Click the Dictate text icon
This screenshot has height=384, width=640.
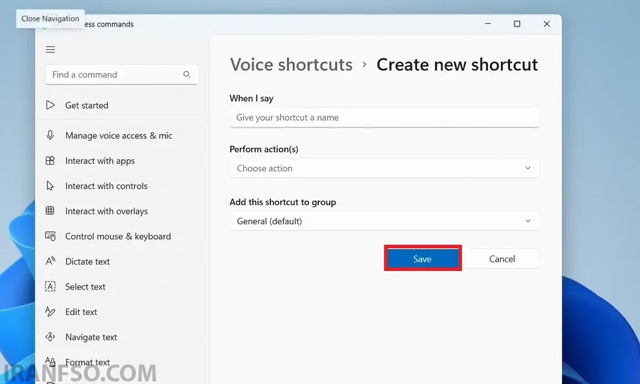(50, 261)
